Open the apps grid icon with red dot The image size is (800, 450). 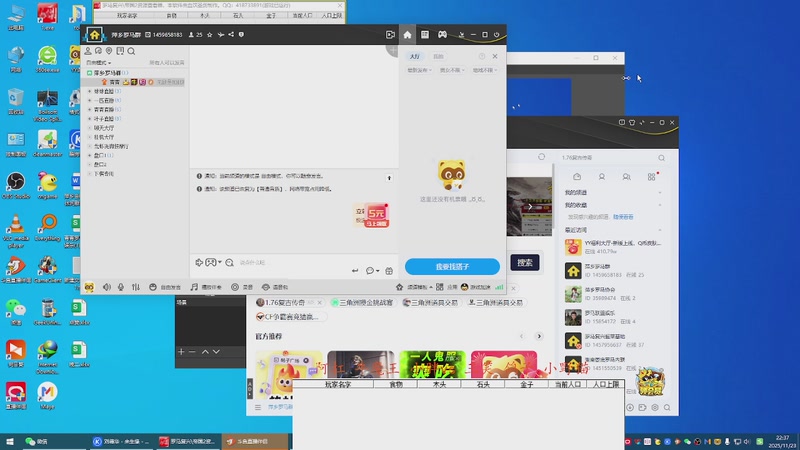[652, 177]
